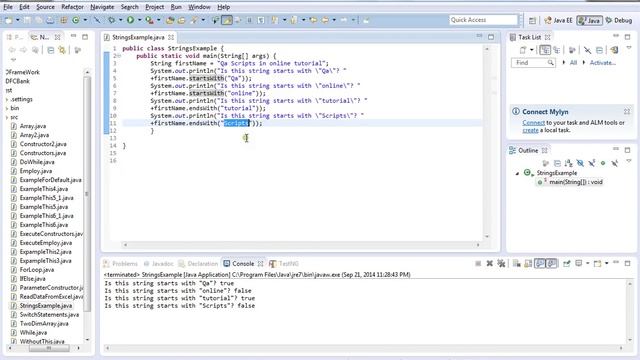The width and height of the screenshot is (640, 360).
Task: Click the create local task link
Action: (530, 130)
